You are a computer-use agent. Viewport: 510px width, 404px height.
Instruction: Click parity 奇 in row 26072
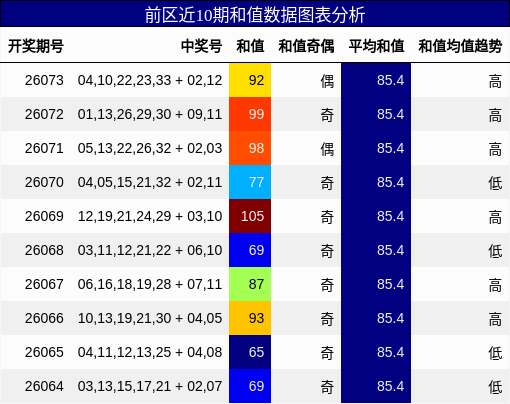point(327,115)
